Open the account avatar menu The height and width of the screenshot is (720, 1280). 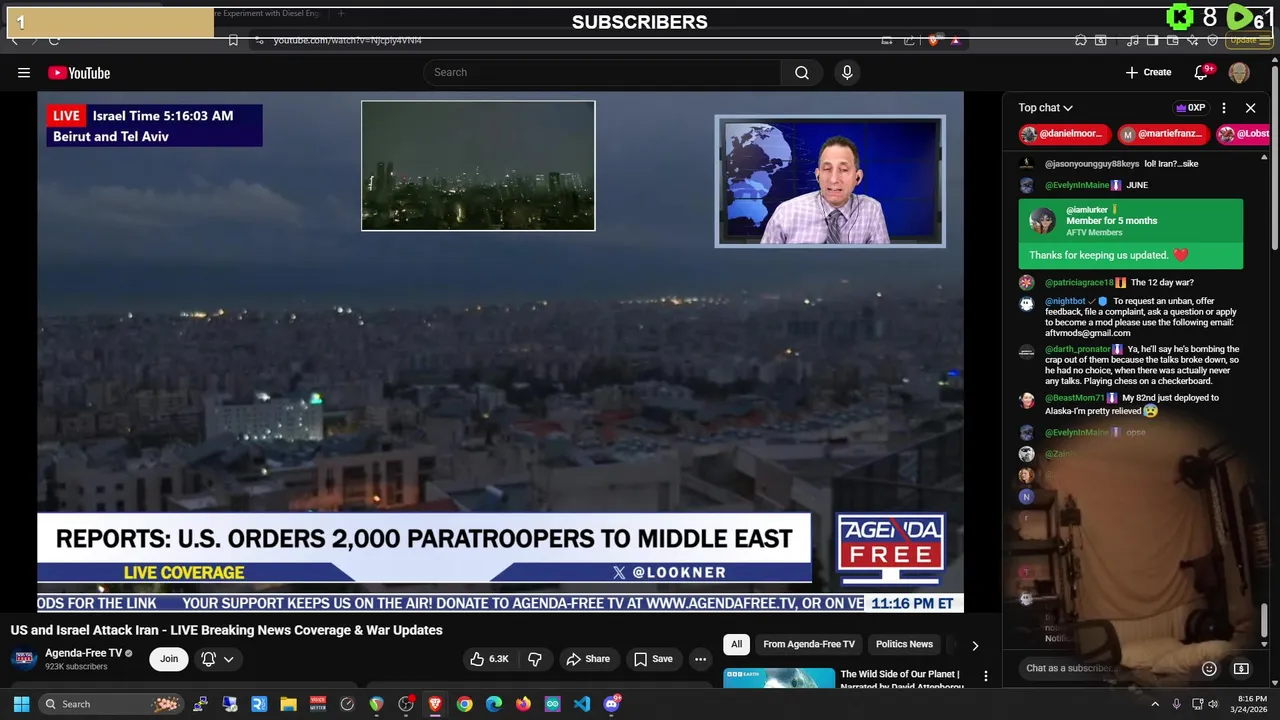pos(1239,72)
